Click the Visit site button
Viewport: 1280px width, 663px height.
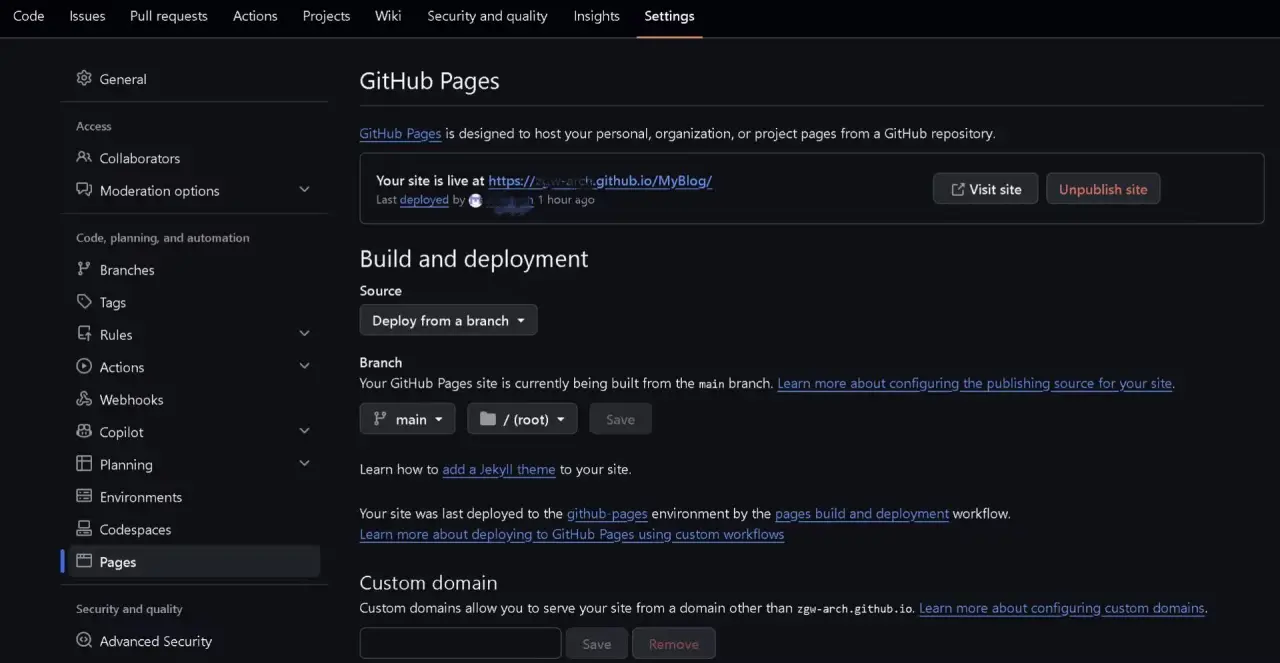[985, 189]
